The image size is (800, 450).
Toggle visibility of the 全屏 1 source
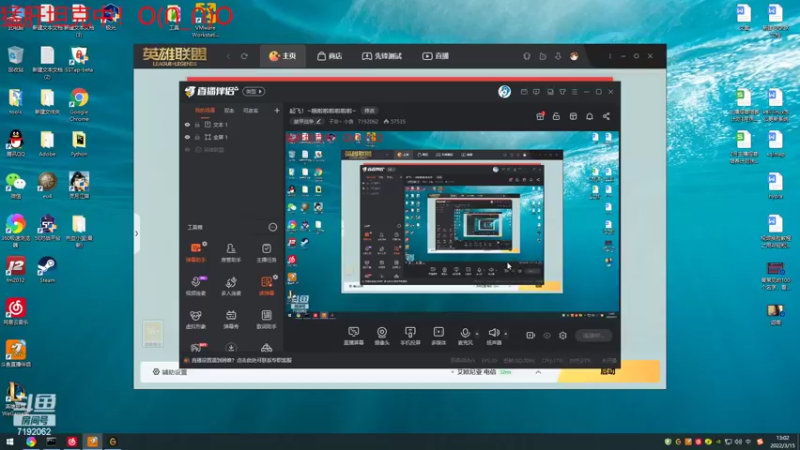point(187,137)
